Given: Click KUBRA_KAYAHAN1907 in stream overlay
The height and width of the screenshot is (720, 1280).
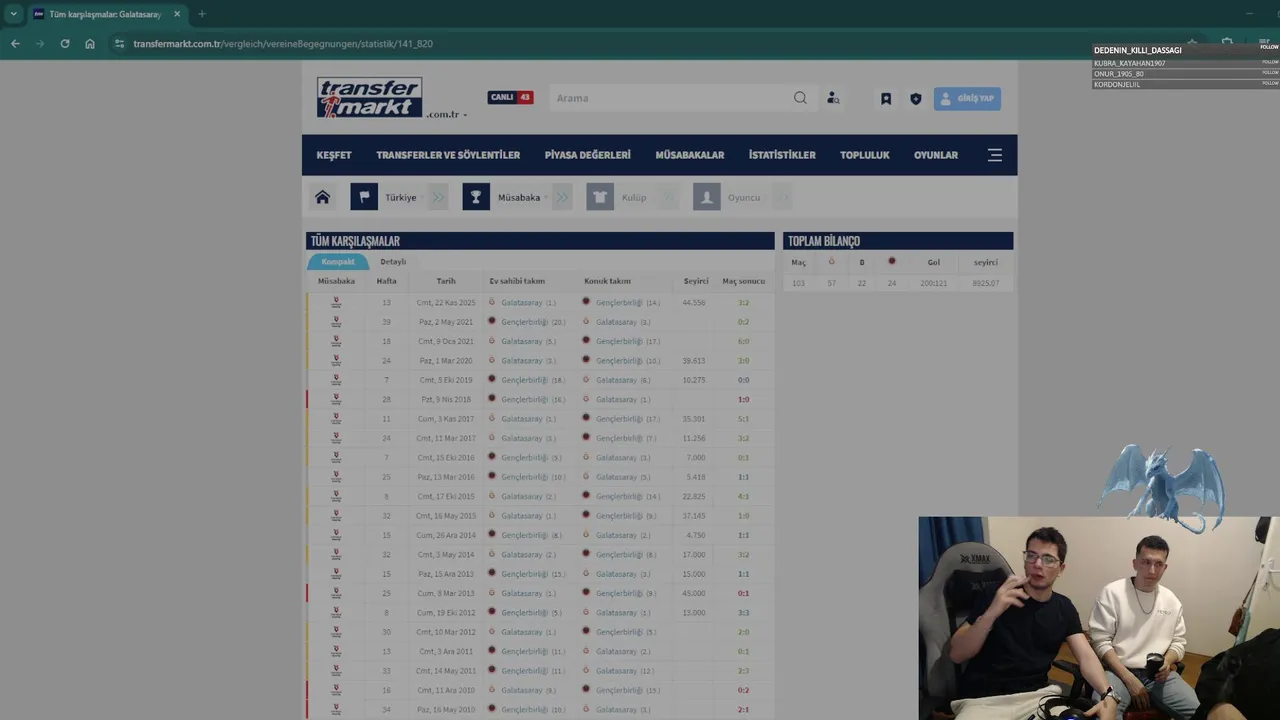Looking at the screenshot, I should (x=1130, y=63).
